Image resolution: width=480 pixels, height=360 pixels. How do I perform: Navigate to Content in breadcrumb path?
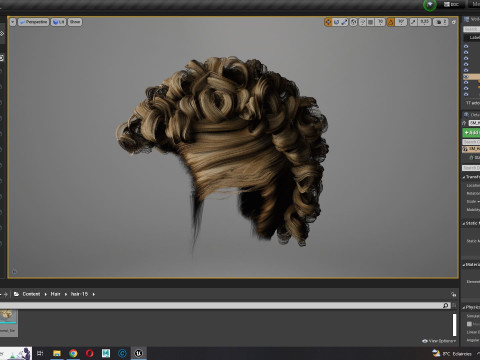point(31,294)
